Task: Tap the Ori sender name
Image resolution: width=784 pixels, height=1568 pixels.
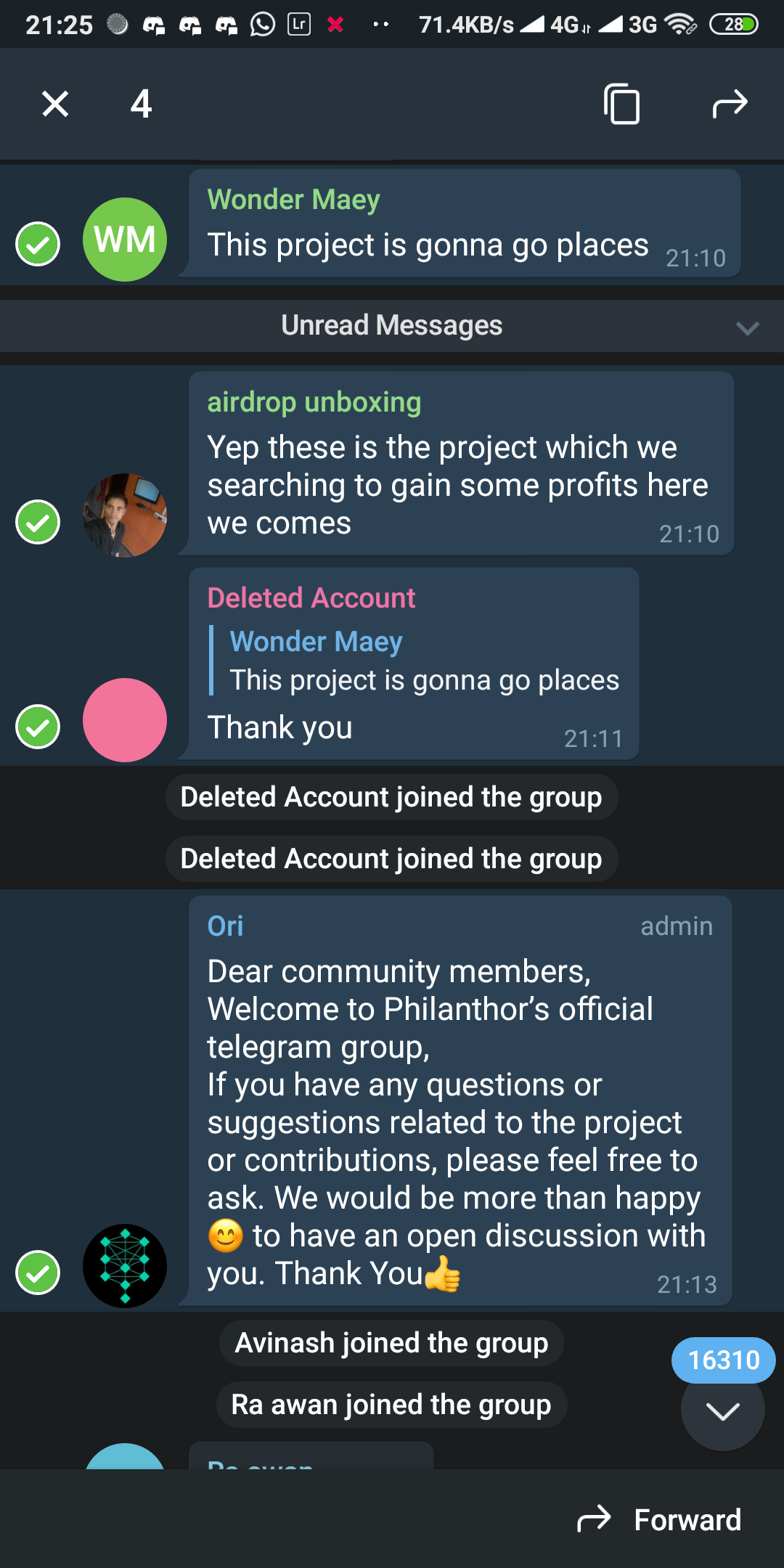Action: (225, 926)
